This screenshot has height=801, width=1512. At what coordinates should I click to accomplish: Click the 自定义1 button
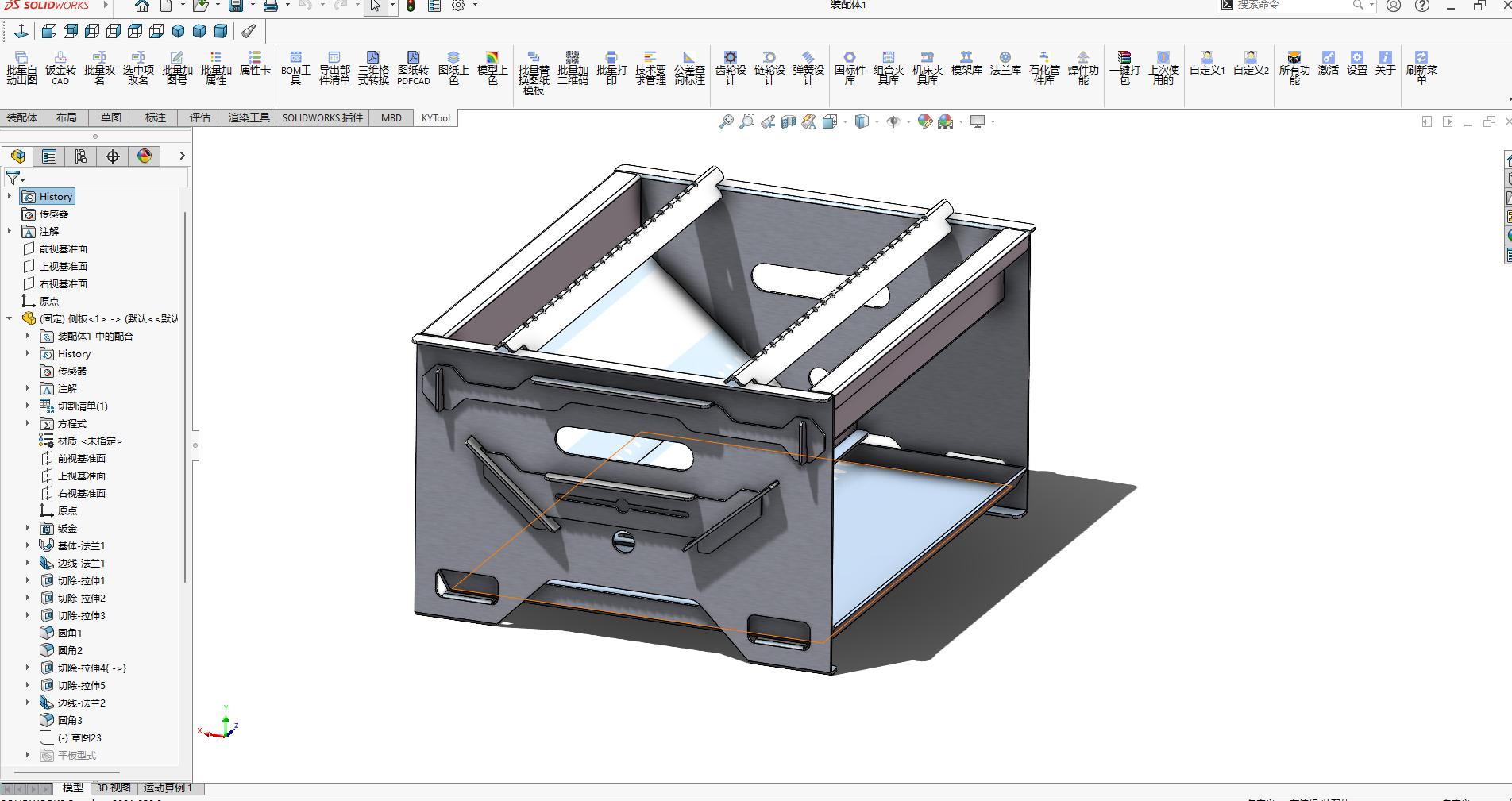pos(1207,64)
